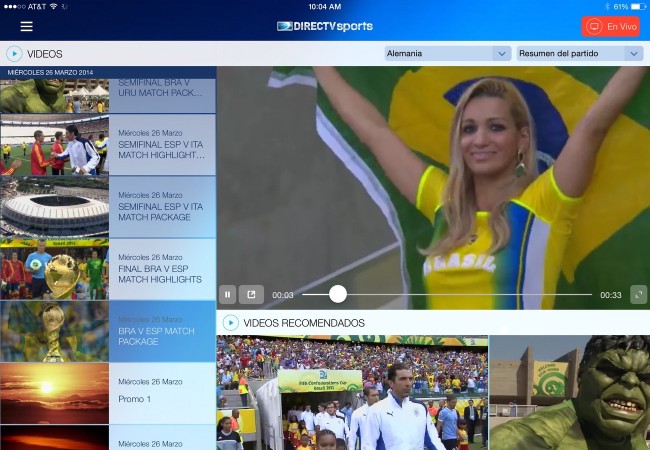Open the hamburger menu
The height and width of the screenshot is (450, 650).
click(x=27, y=26)
